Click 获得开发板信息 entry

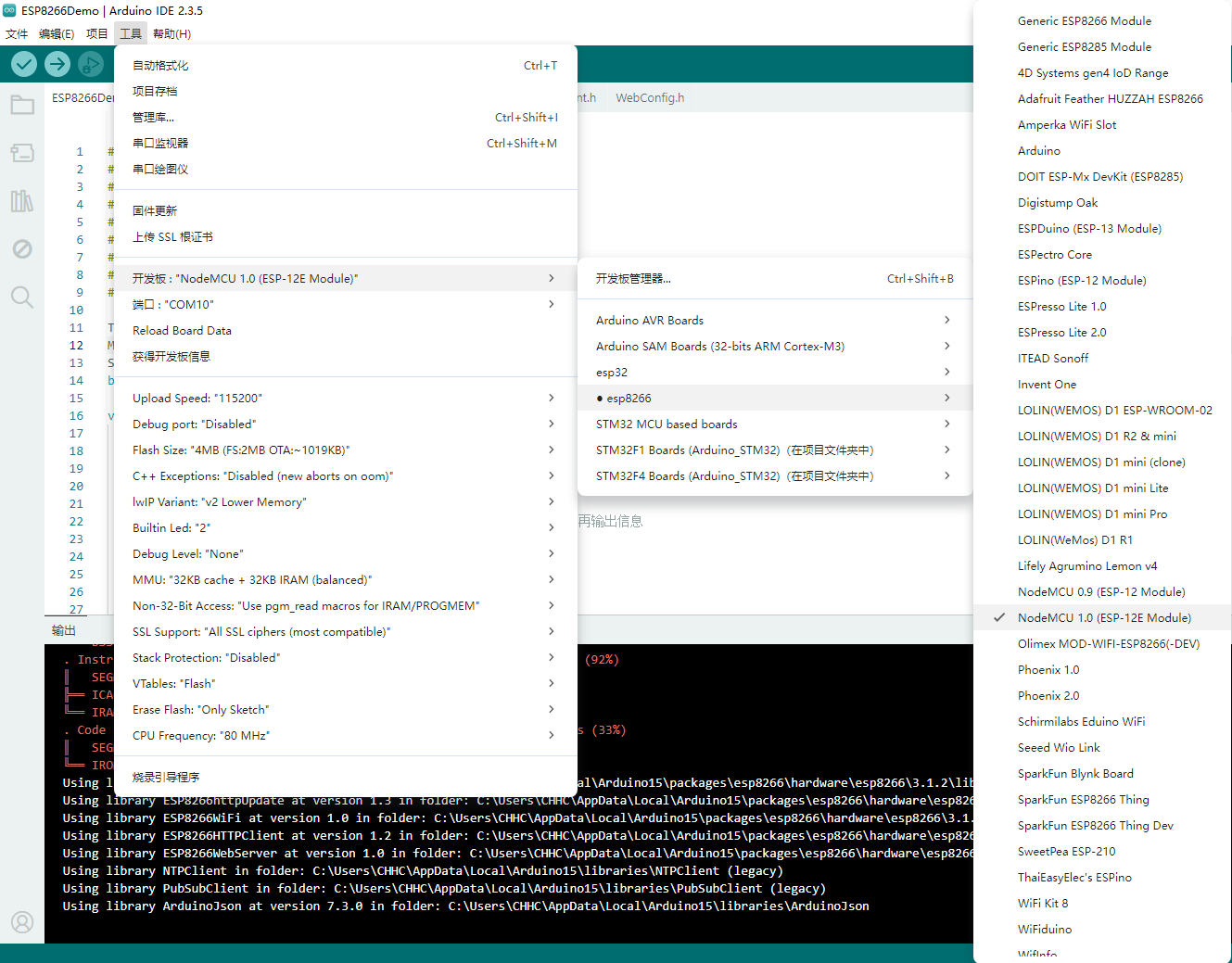[x=345, y=356]
